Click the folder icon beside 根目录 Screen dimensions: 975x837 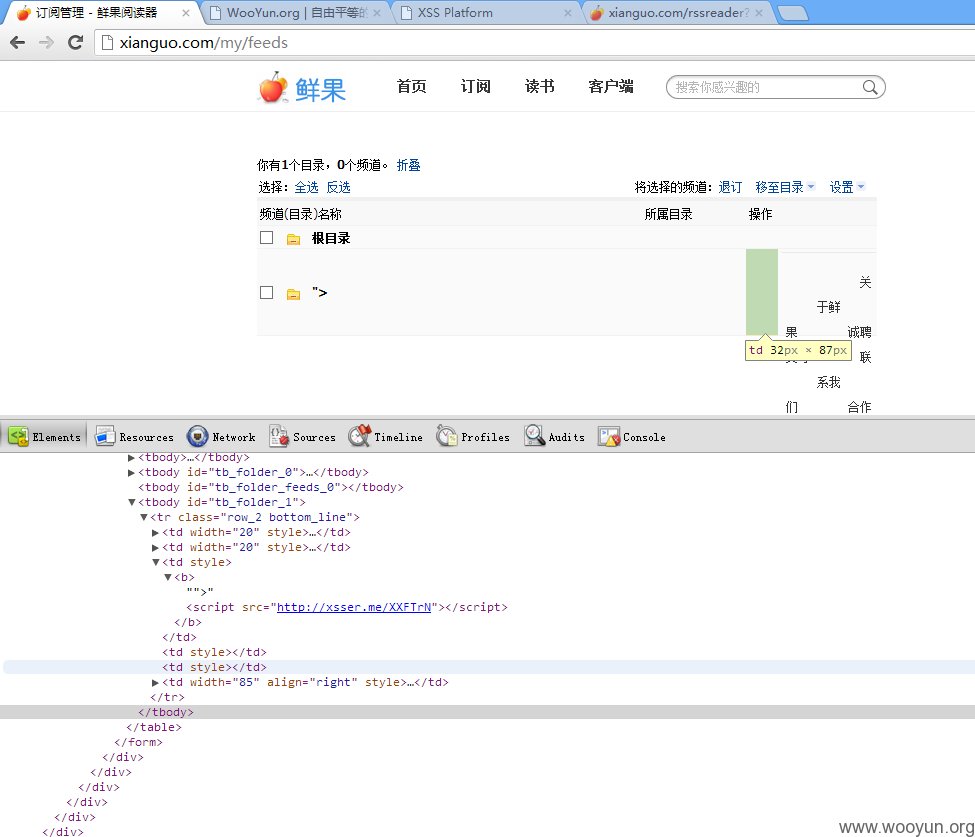click(293, 239)
